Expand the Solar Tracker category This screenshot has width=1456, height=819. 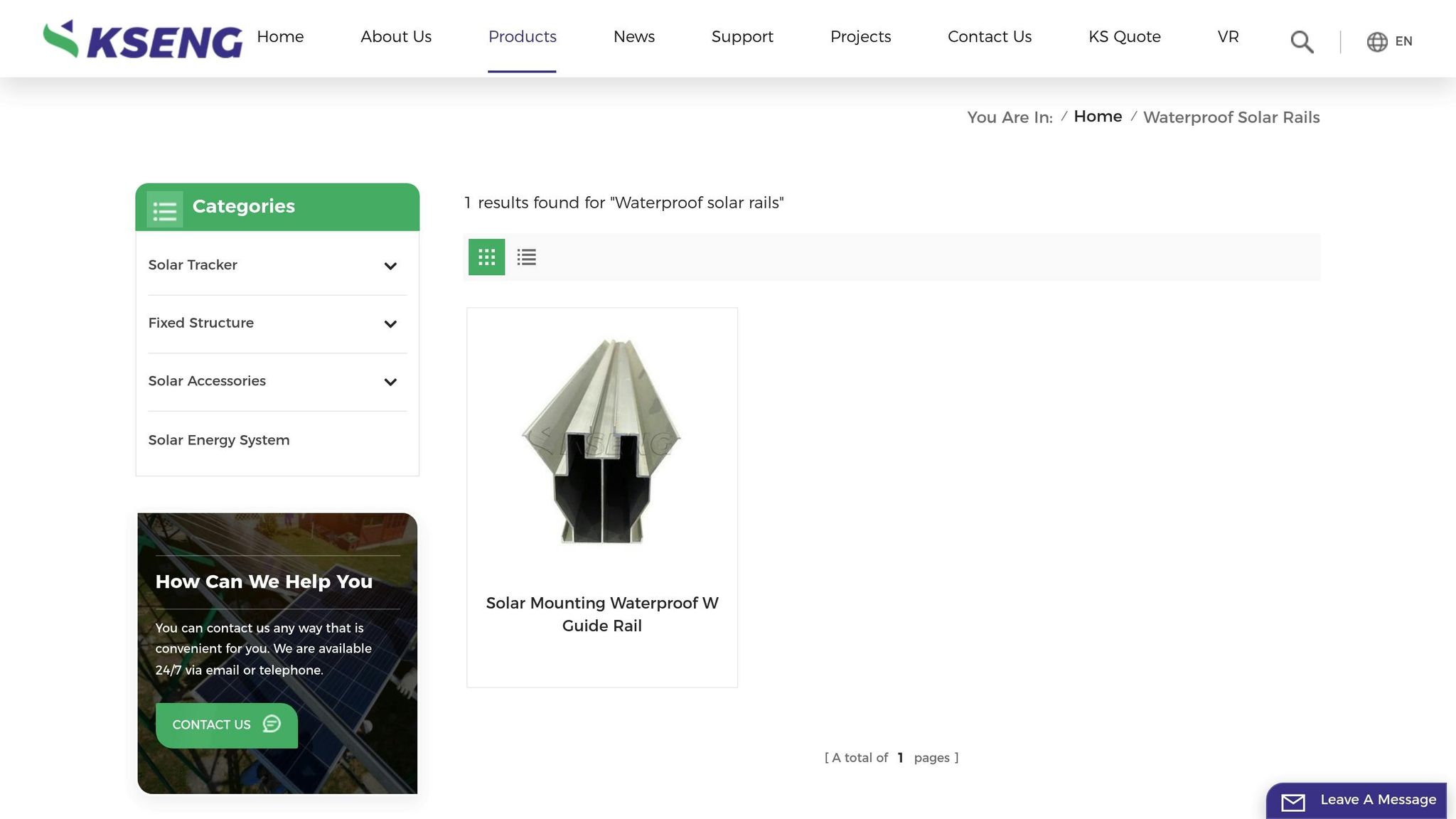pyautogui.click(x=390, y=266)
